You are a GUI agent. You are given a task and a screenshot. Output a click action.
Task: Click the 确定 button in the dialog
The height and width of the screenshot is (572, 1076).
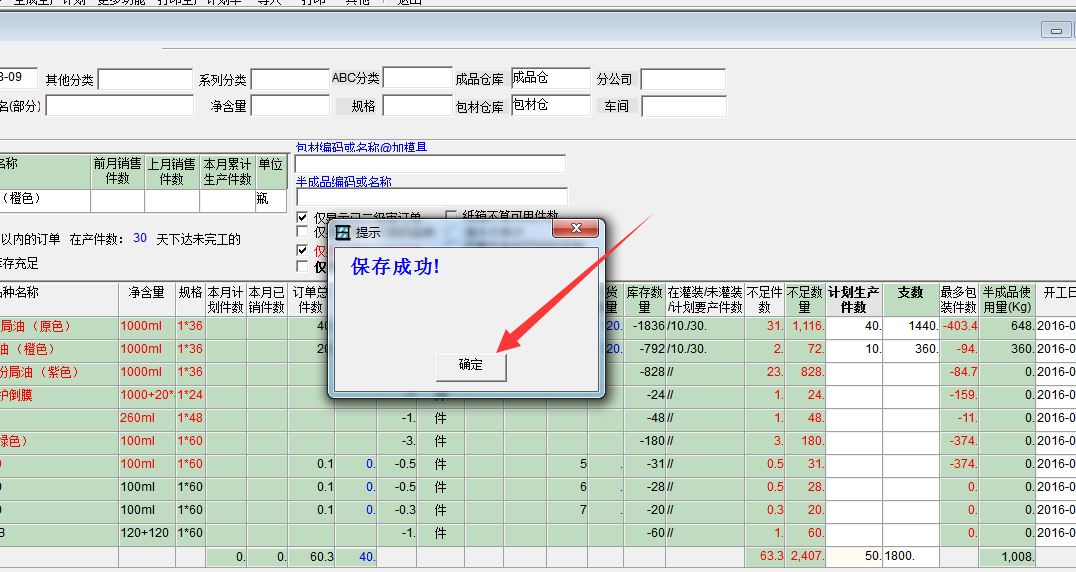(471, 366)
